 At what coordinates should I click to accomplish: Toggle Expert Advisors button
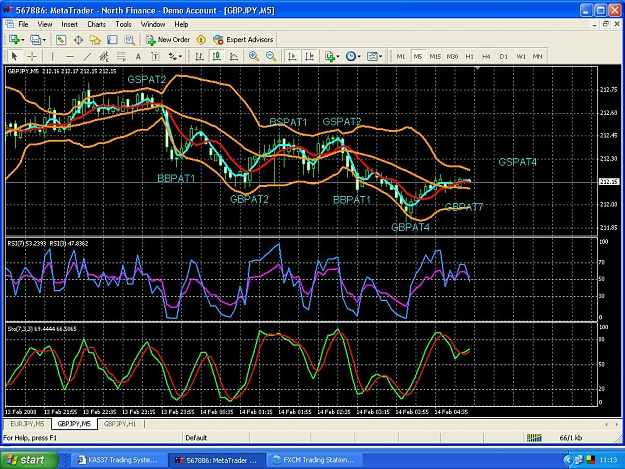(x=243, y=39)
